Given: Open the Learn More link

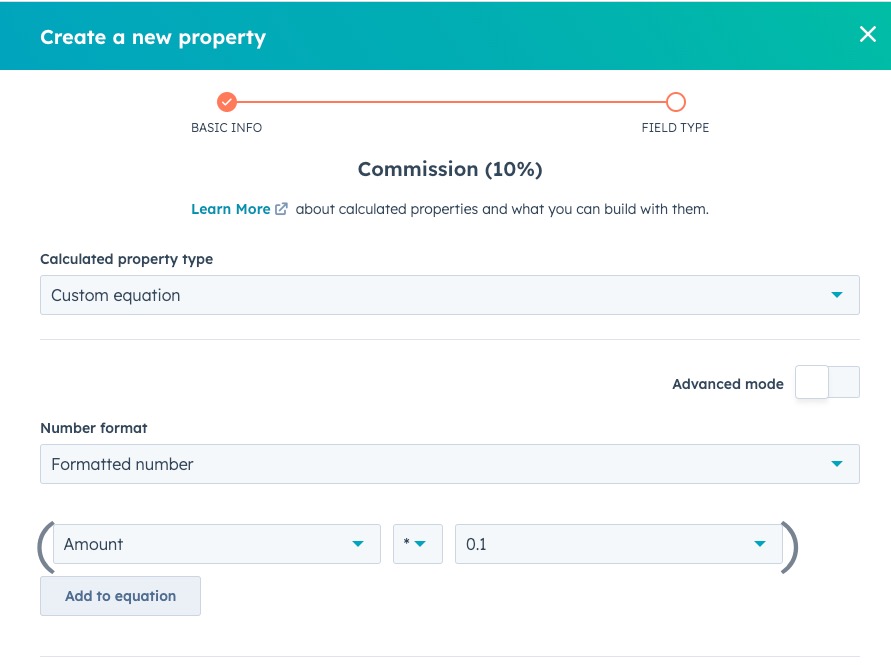Looking at the screenshot, I should coord(231,209).
